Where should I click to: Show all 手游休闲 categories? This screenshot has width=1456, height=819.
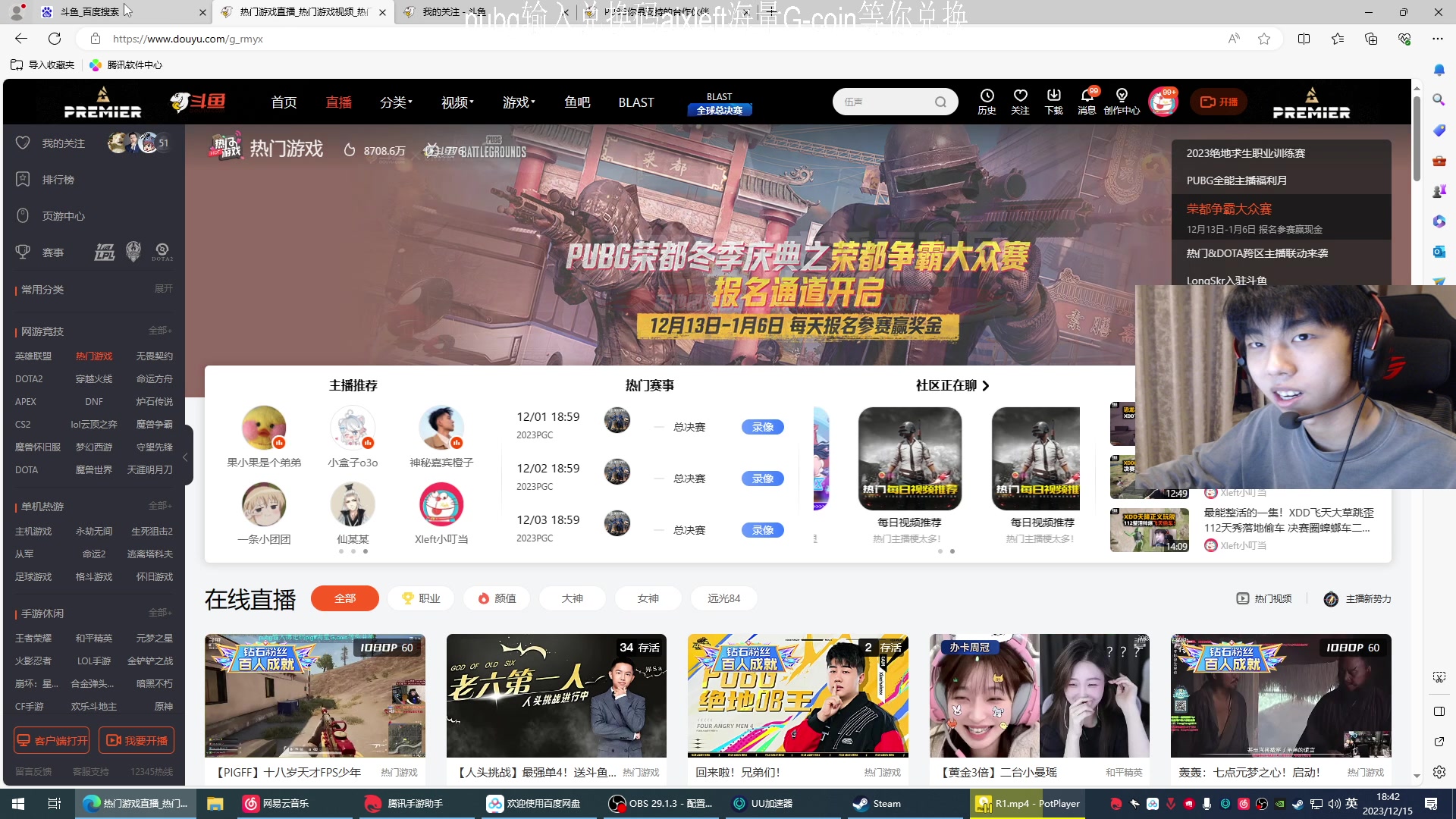(160, 613)
